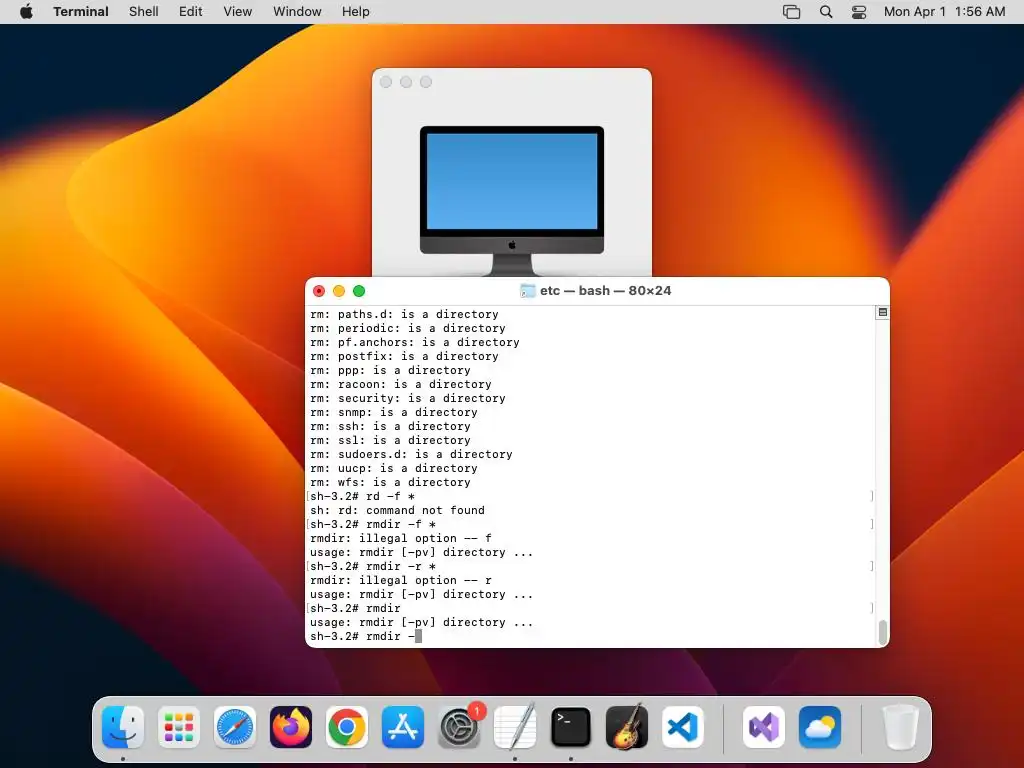Click the split pane icon in Terminal window
The height and width of the screenshot is (768, 1024).
(x=882, y=313)
